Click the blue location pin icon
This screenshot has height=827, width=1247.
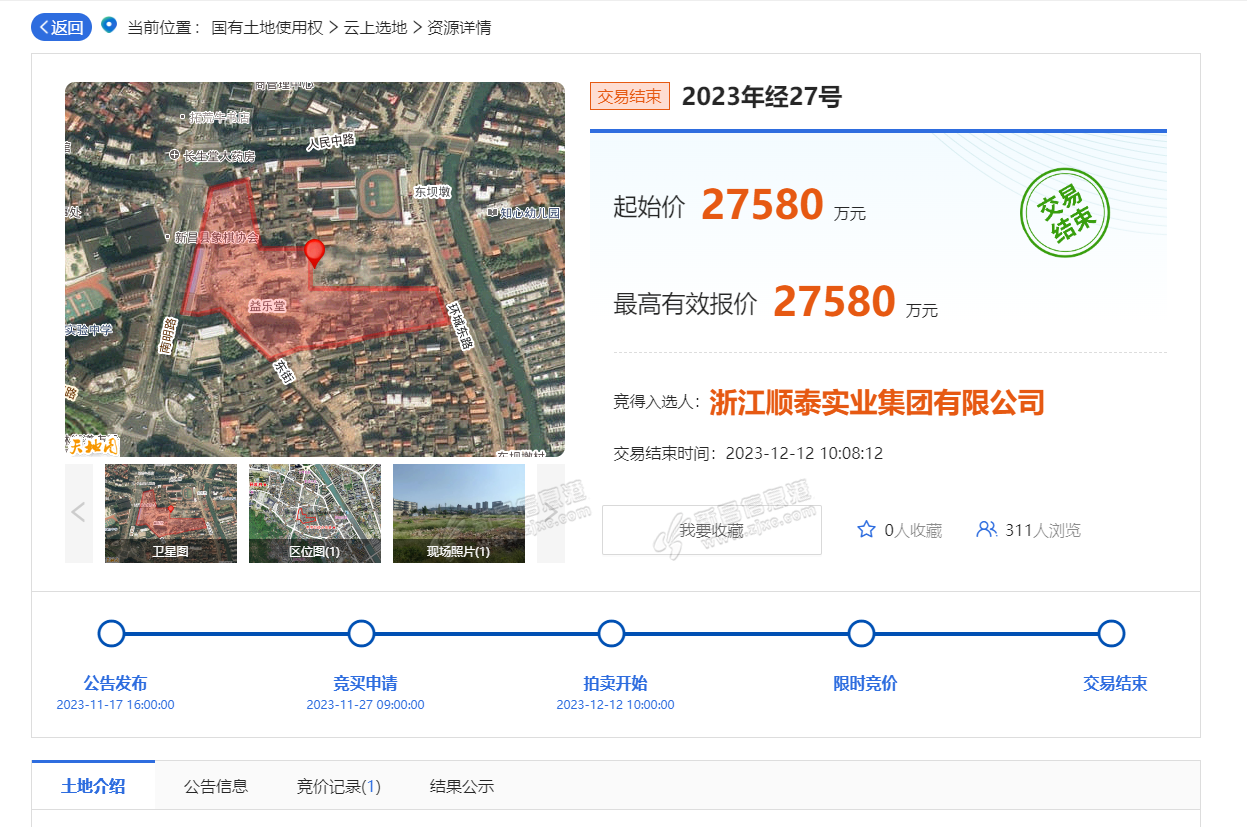pyautogui.click(x=109, y=26)
